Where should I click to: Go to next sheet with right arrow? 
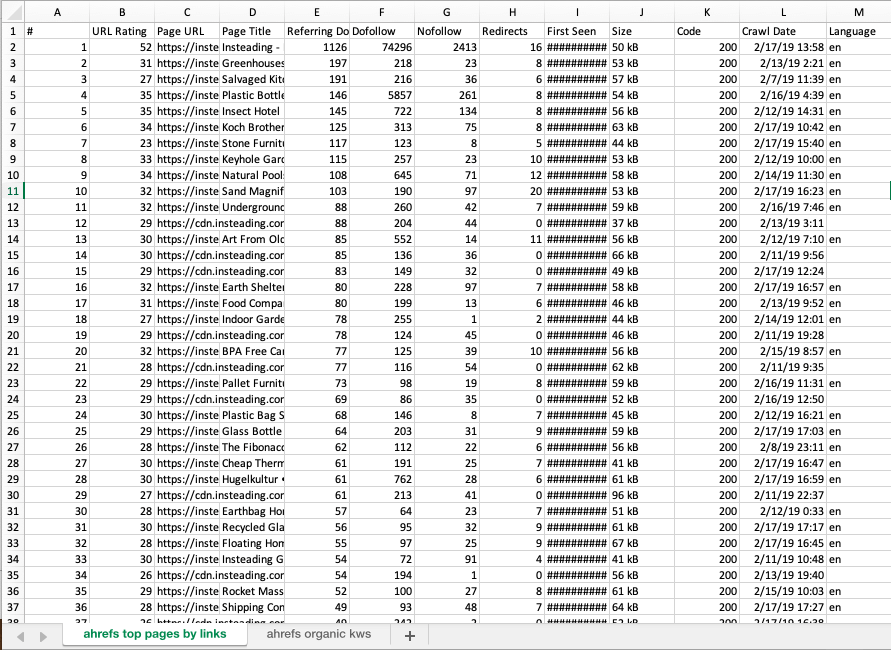tap(43, 636)
